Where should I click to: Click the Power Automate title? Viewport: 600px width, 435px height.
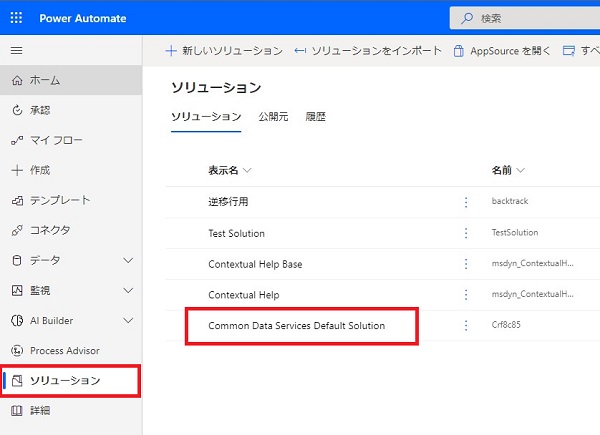tap(83, 18)
